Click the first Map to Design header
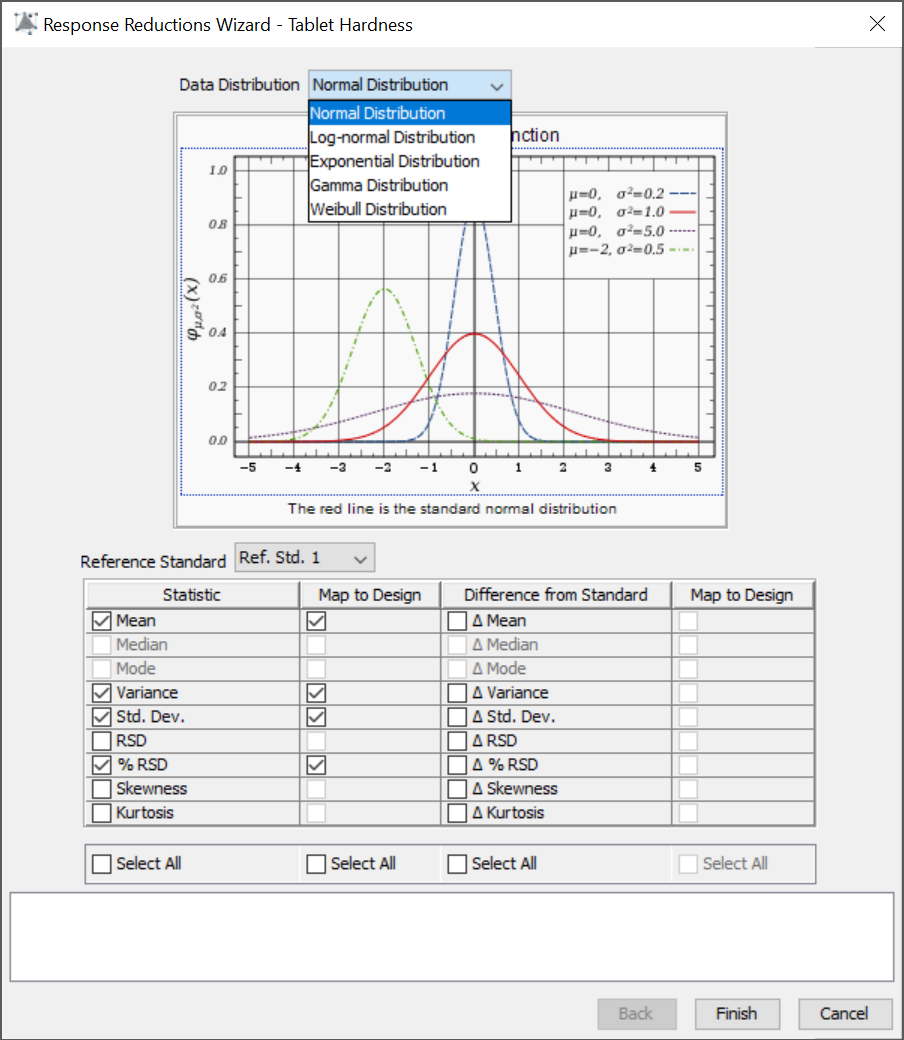This screenshot has width=904, height=1040. pyautogui.click(x=370, y=595)
